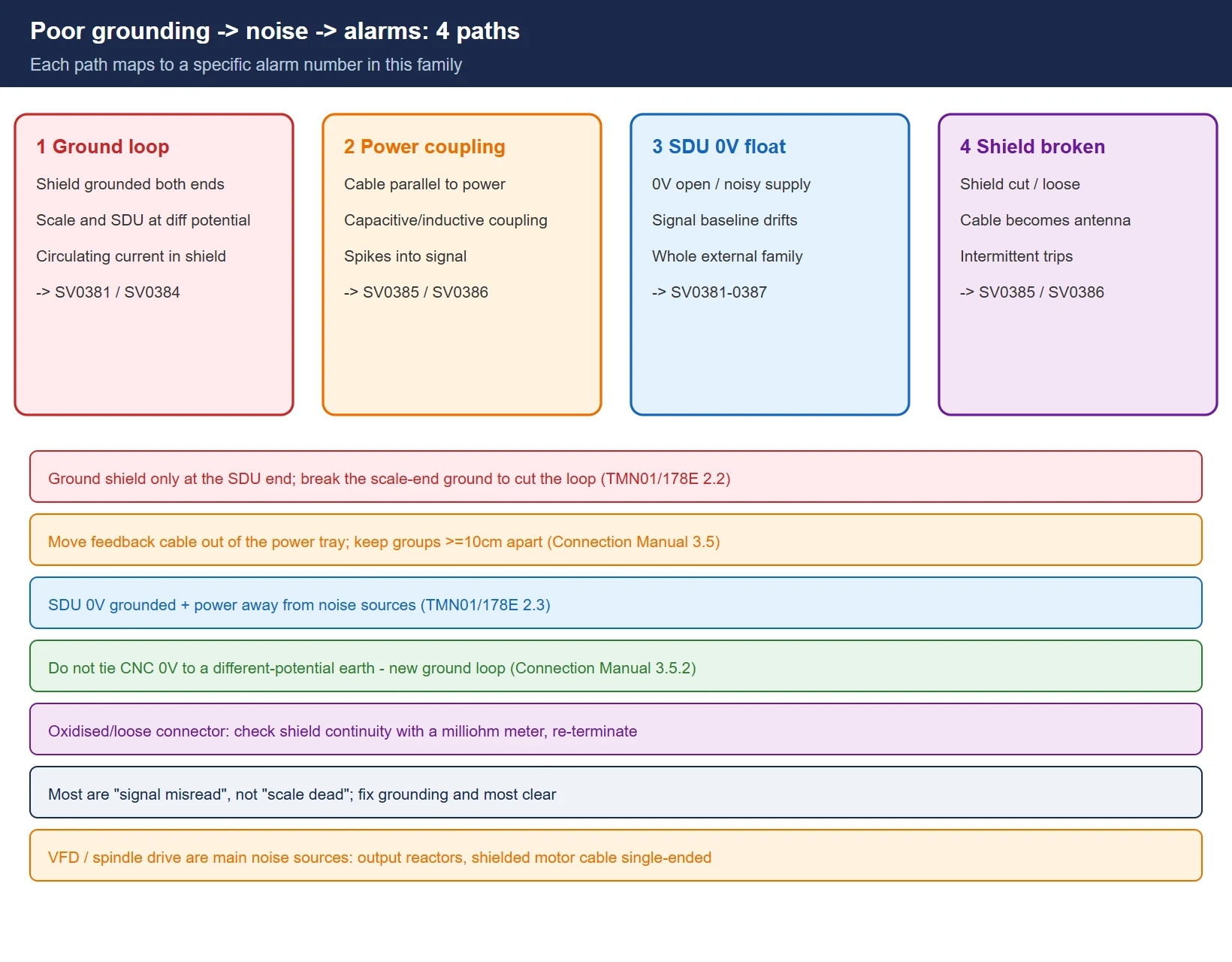Click '-> SV0381-0387' alarm range
This screenshot has width=1232, height=962.
(709, 292)
